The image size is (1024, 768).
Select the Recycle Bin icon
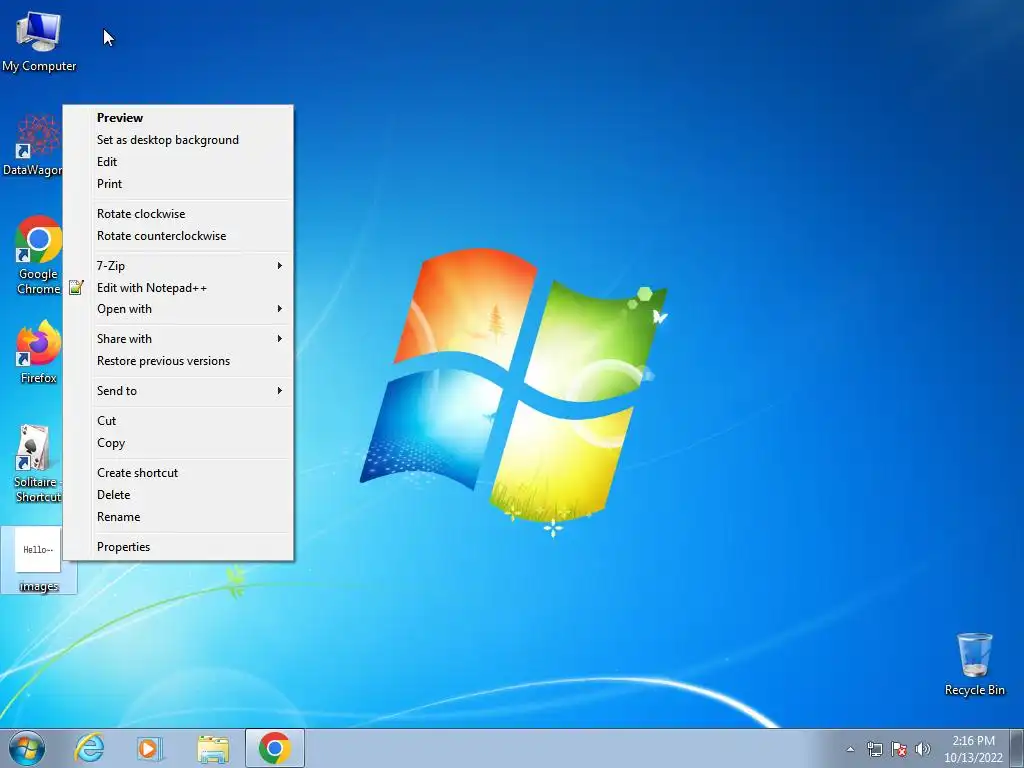[974, 664]
